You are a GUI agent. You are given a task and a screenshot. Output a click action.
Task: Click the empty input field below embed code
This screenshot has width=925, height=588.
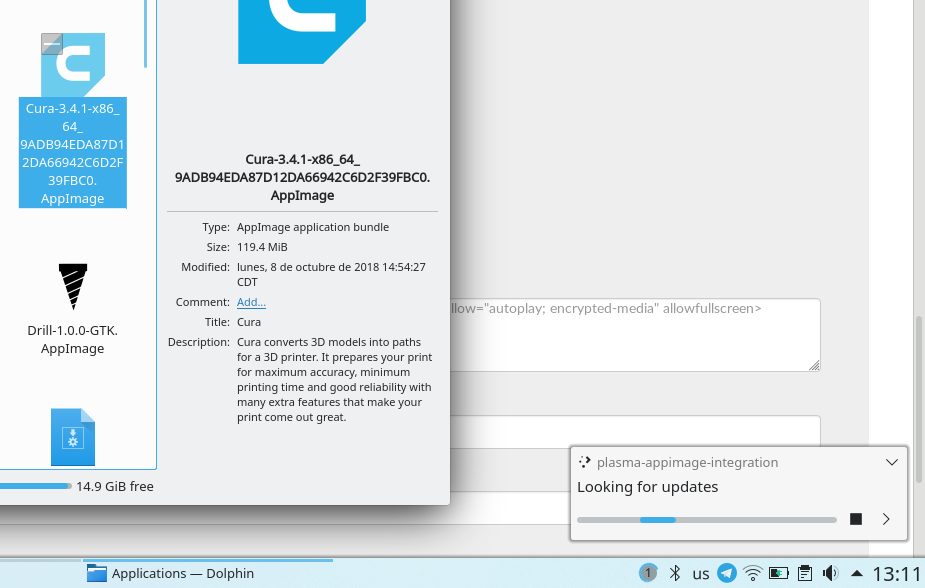(x=635, y=432)
